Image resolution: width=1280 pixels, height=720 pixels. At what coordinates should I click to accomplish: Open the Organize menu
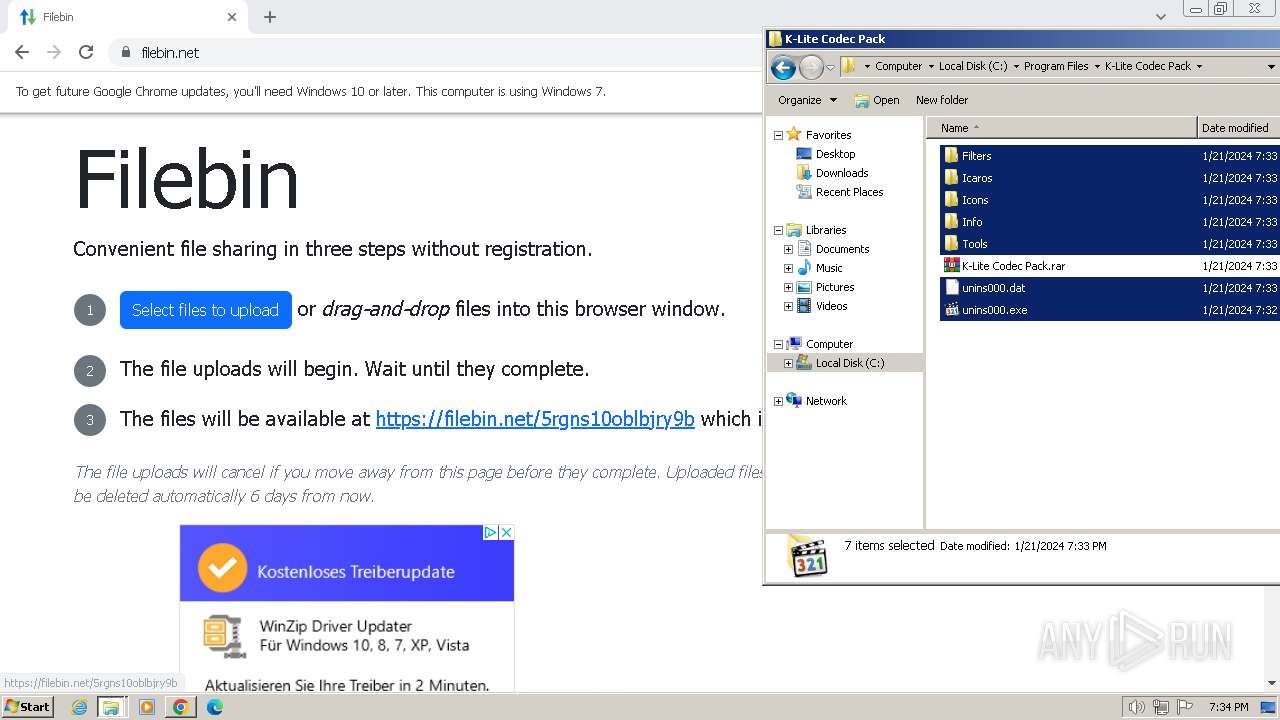click(807, 100)
